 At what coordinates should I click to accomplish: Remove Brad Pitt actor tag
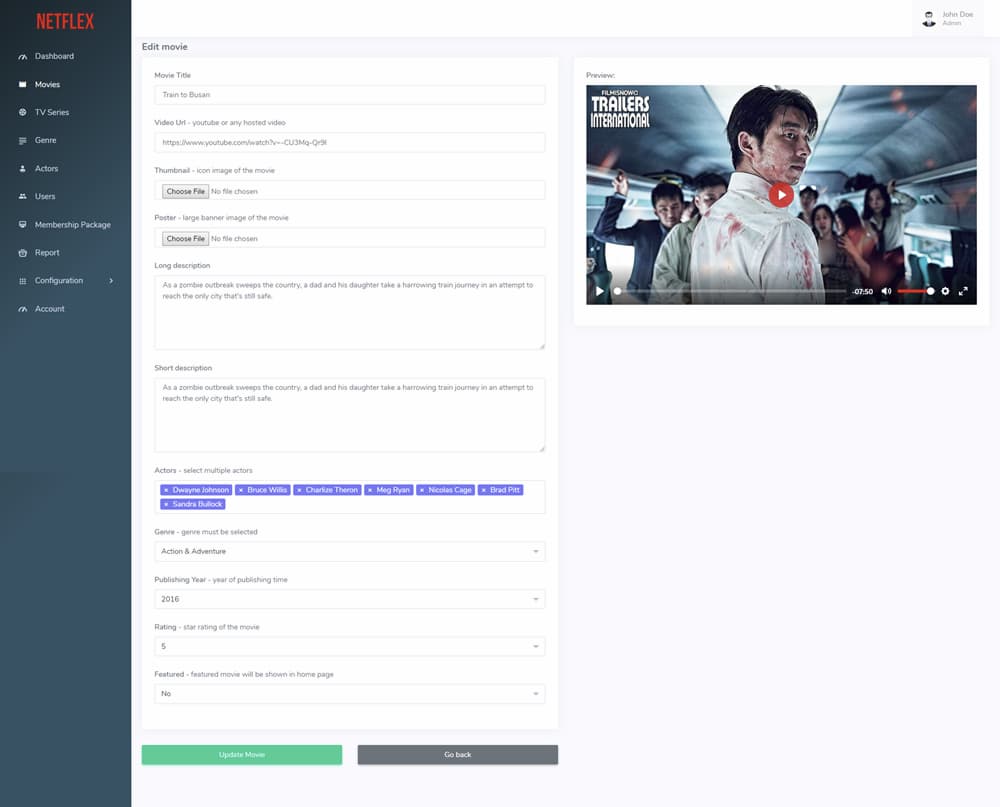pyautogui.click(x=483, y=490)
